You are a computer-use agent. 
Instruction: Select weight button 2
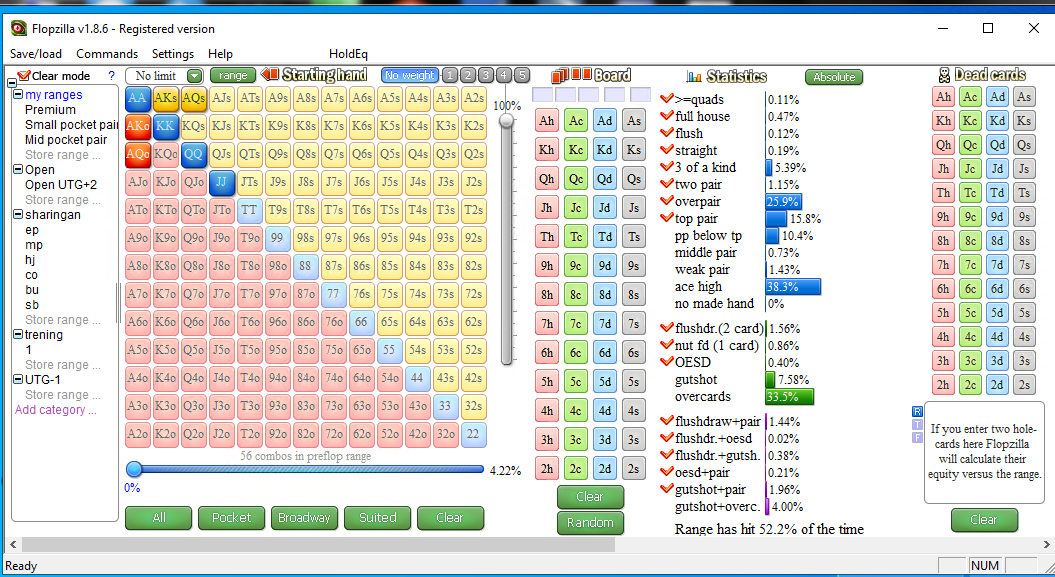(x=468, y=75)
